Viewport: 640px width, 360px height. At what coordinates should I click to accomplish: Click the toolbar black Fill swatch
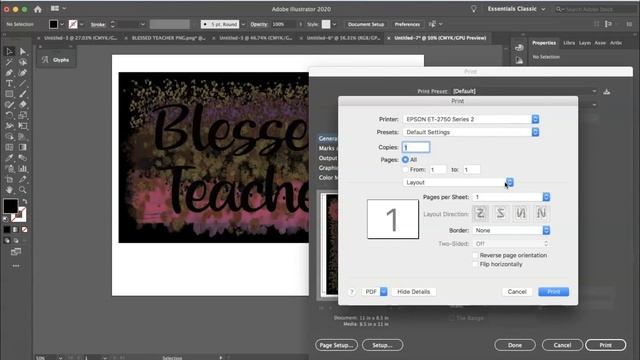click(x=11, y=206)
